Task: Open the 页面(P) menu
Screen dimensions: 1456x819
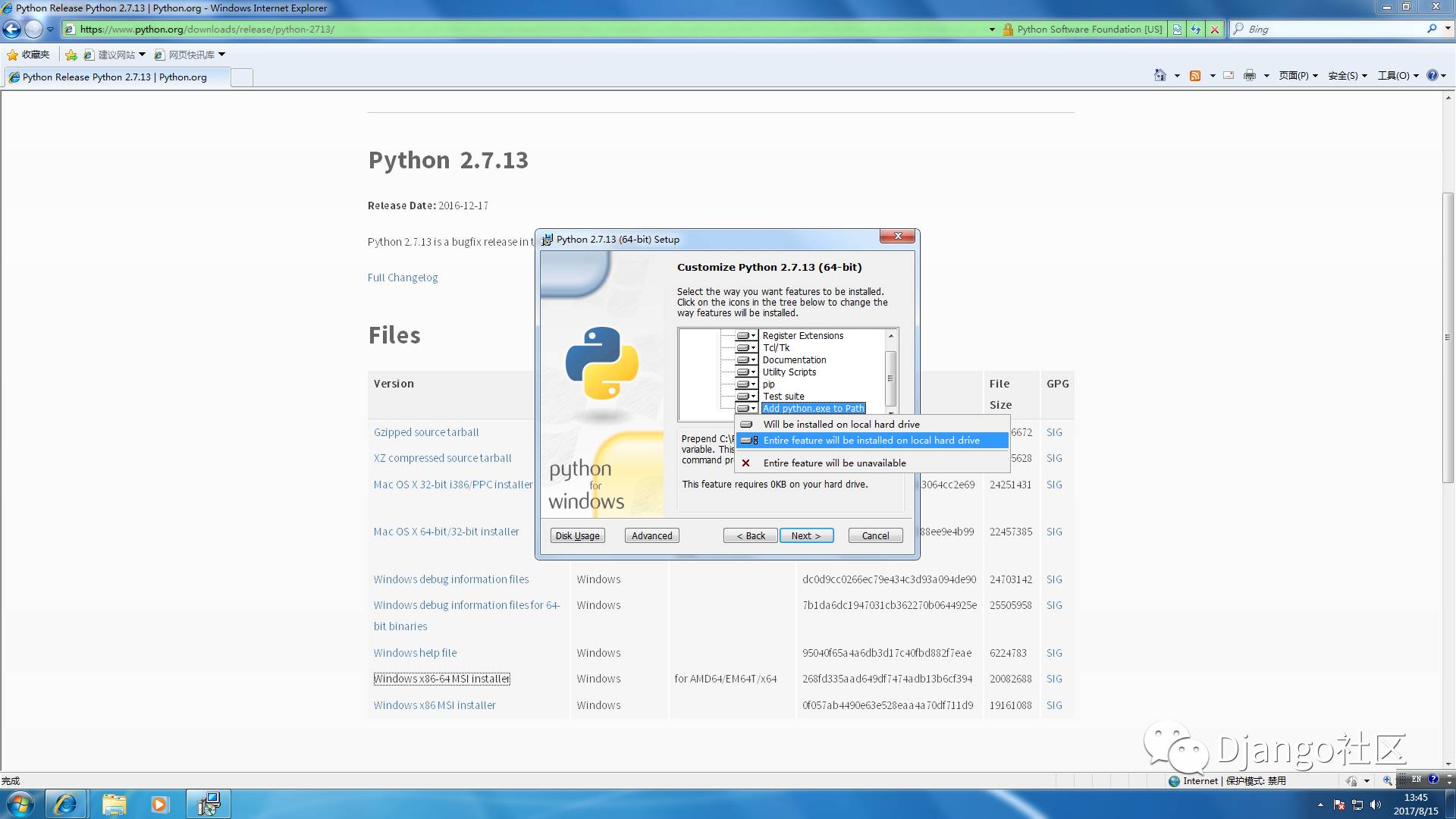Action: click(x=1298, y=76)
